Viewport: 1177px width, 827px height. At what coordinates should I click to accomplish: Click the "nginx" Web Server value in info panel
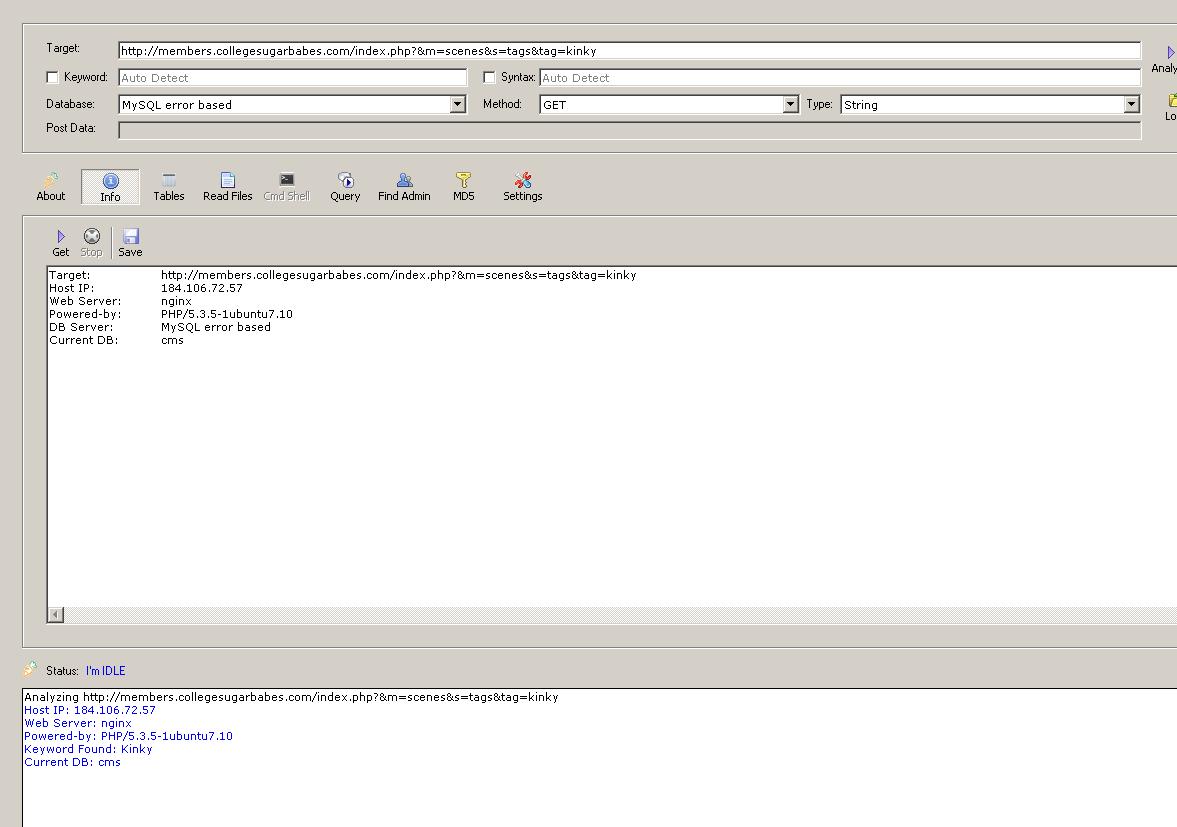point(176,301)
